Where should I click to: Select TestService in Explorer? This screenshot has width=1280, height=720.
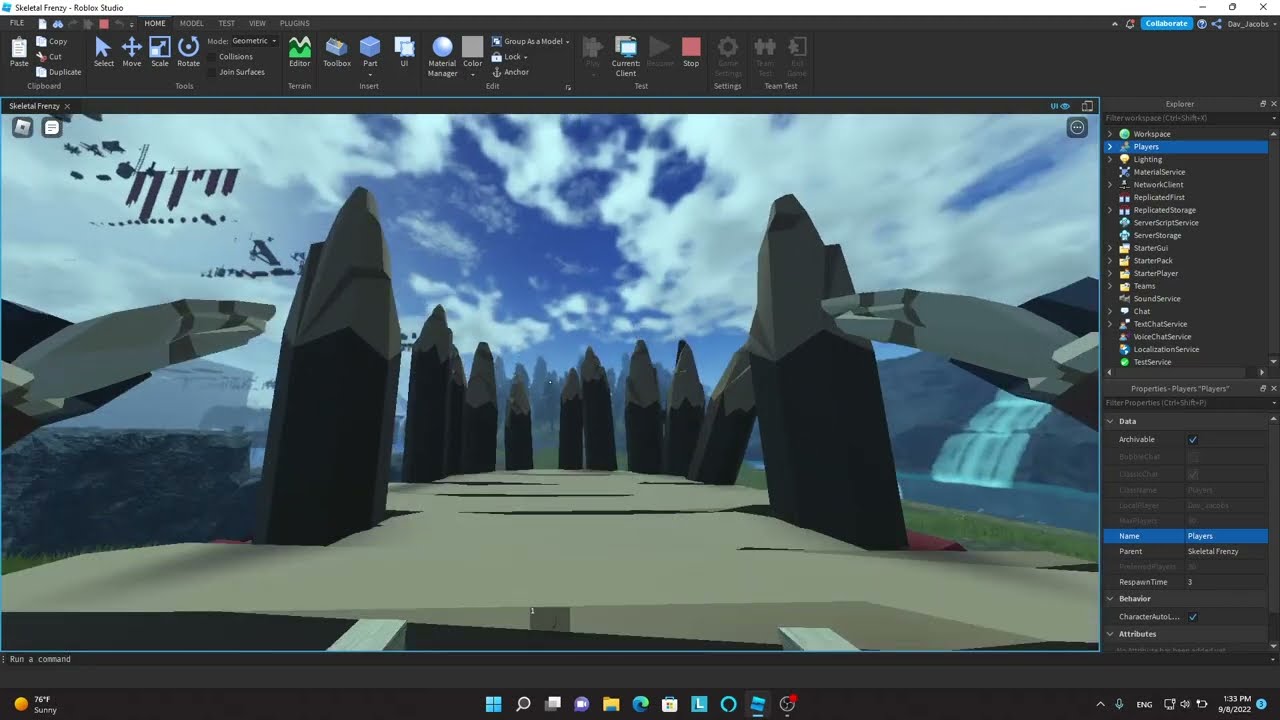point(1152,362)
